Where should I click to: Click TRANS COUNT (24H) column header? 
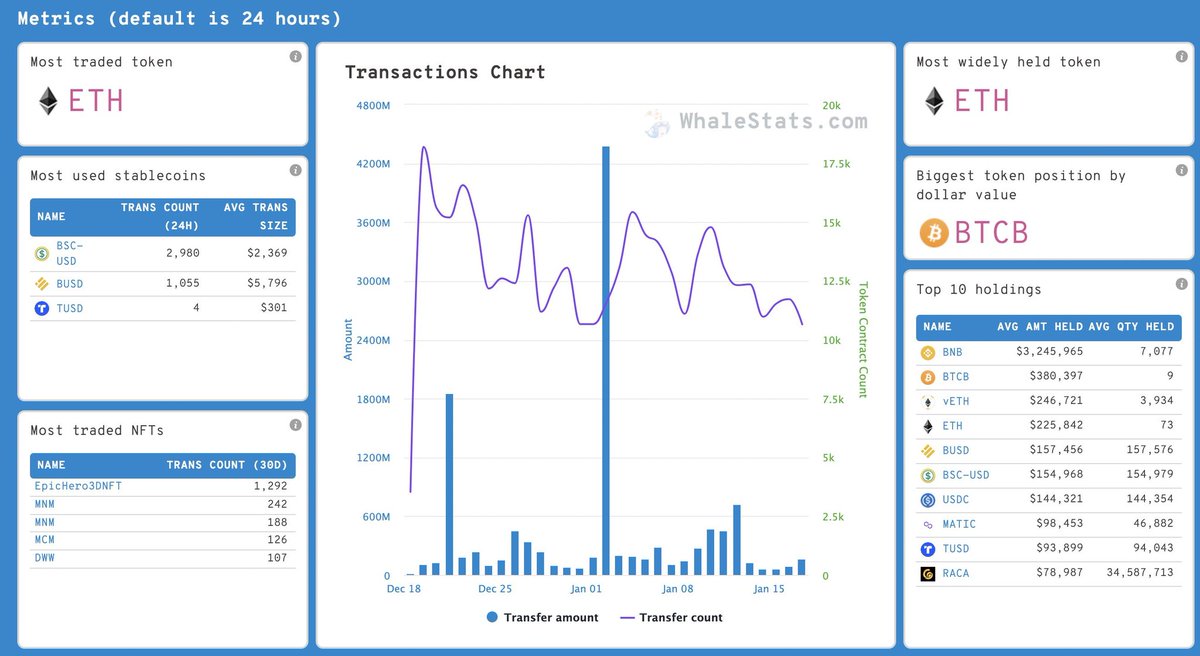[x=159, y=215]
